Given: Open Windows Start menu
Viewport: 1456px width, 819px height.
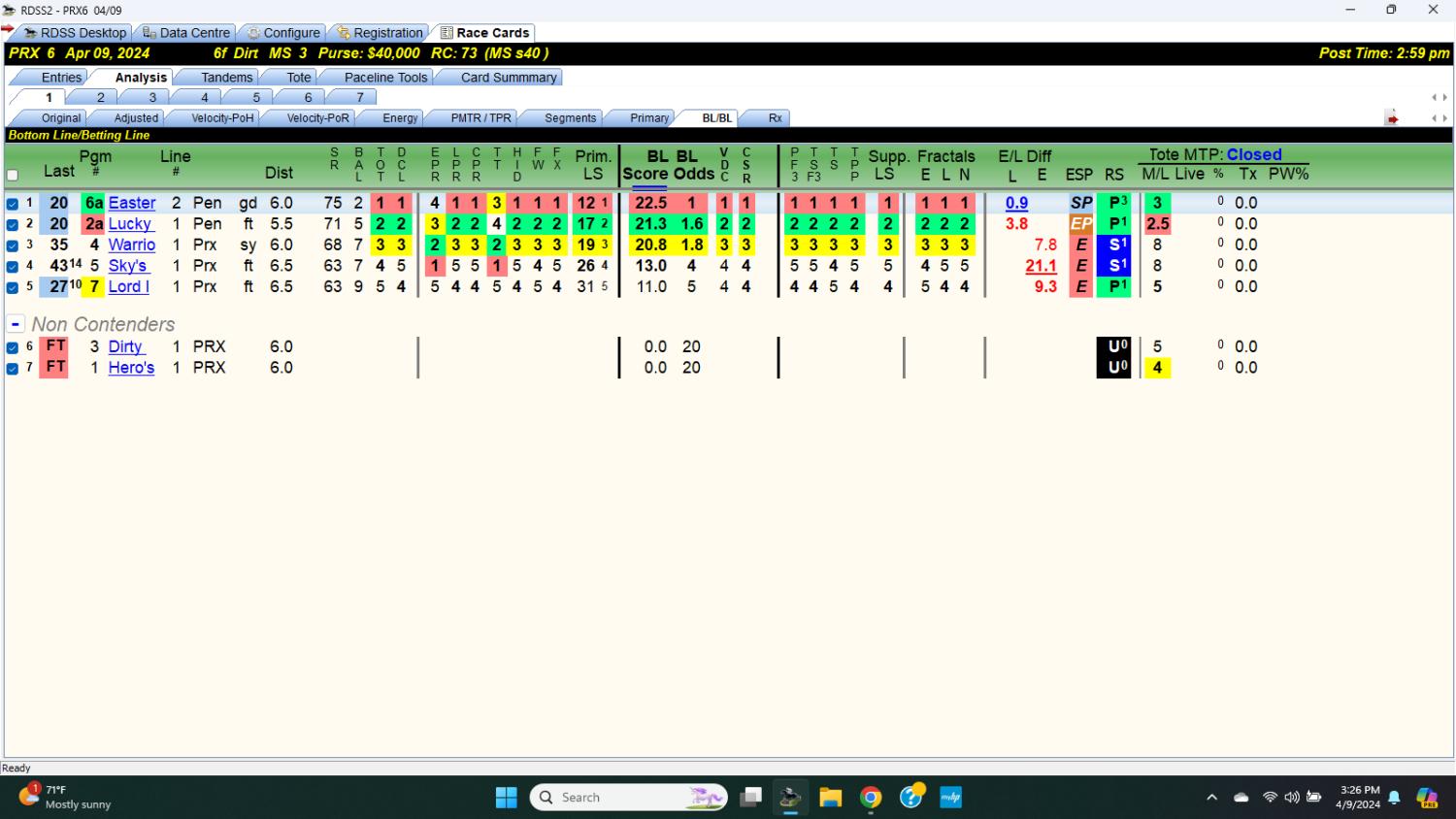Looking at the screenshot, I should click(507, 798).
